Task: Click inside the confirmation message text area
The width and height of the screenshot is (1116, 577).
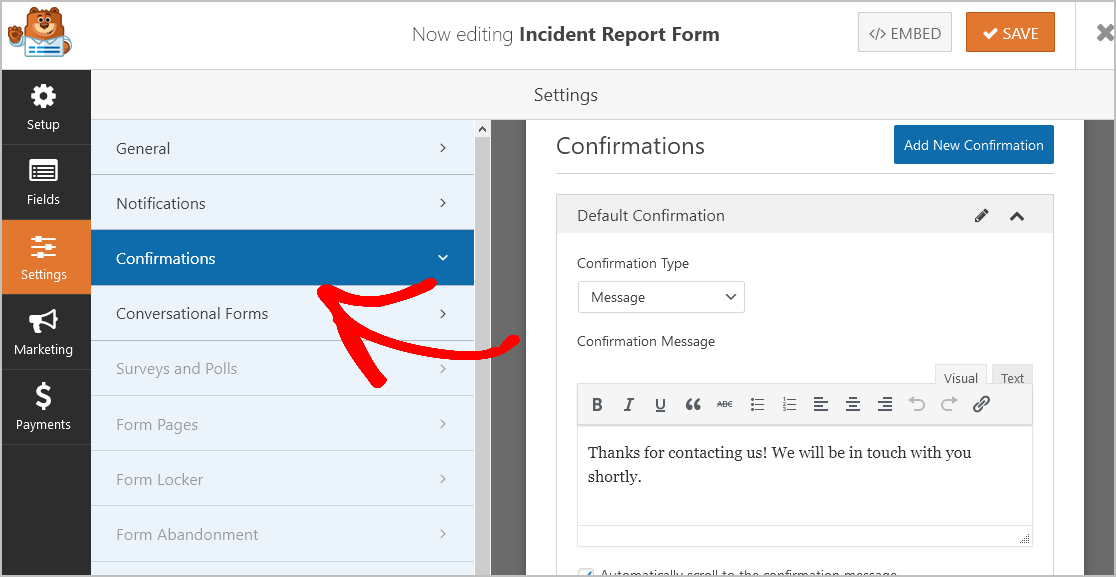Action: click(x=805, y=477)
